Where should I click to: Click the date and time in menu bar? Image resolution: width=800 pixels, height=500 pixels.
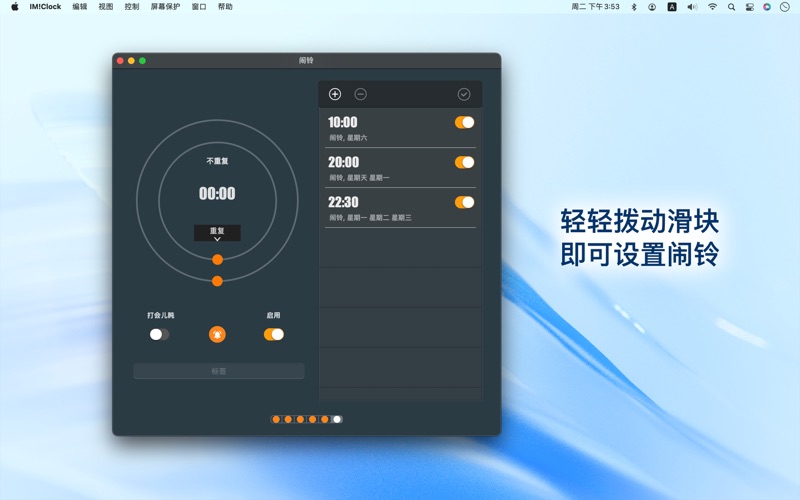pos(595,7)
